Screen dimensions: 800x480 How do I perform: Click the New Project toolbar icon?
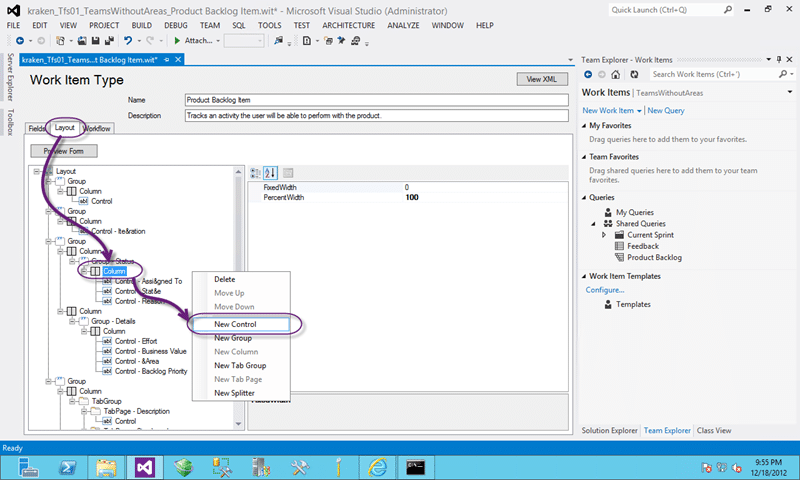pyautogui.click(x=61, y=41)
